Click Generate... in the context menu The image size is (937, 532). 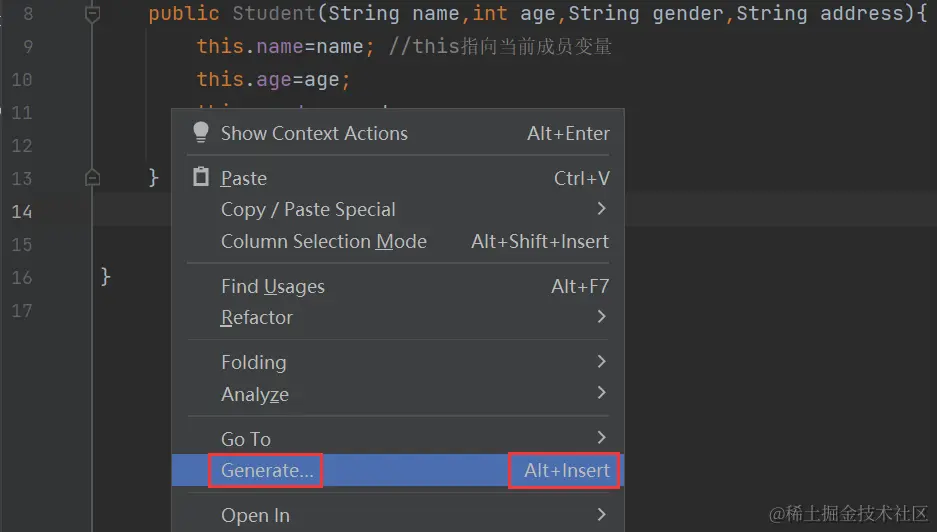coord(266,470)
